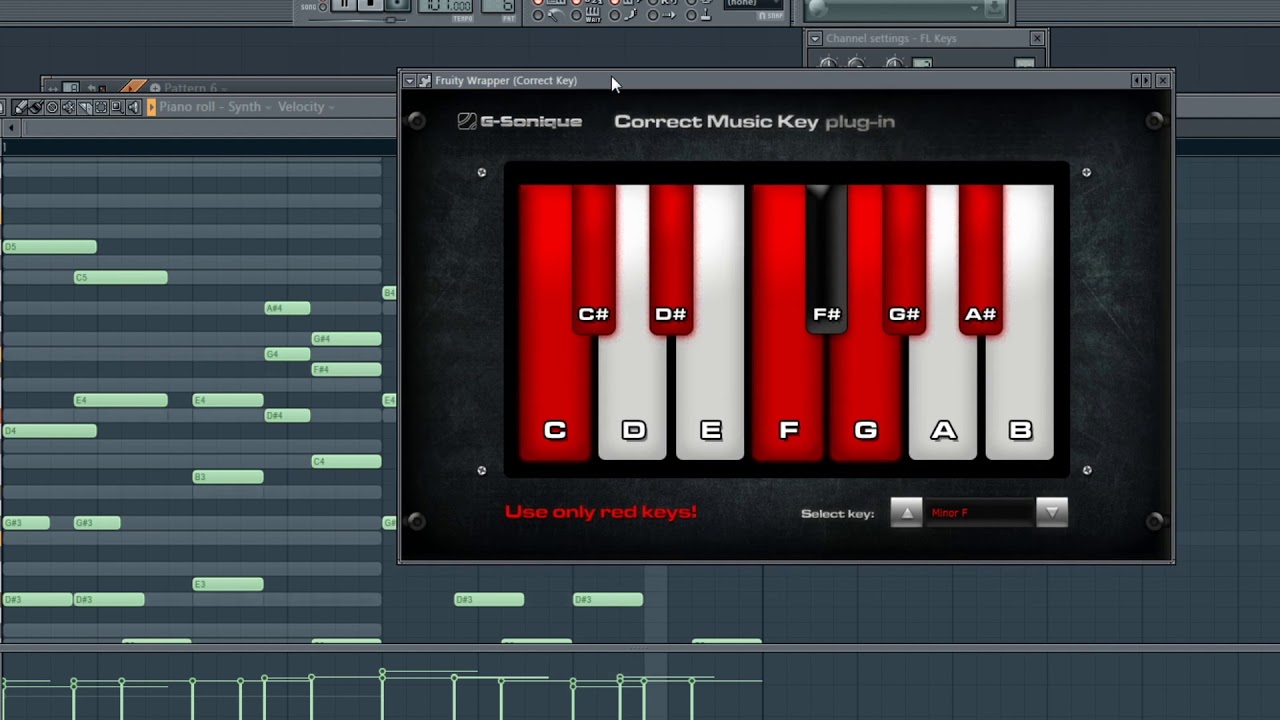Image resolution: width=1280 pixels, height=720 pixels.
Task: Click previous/next preset arrows in Fruity Wrapper
Action: click(x=1141, y=81)
